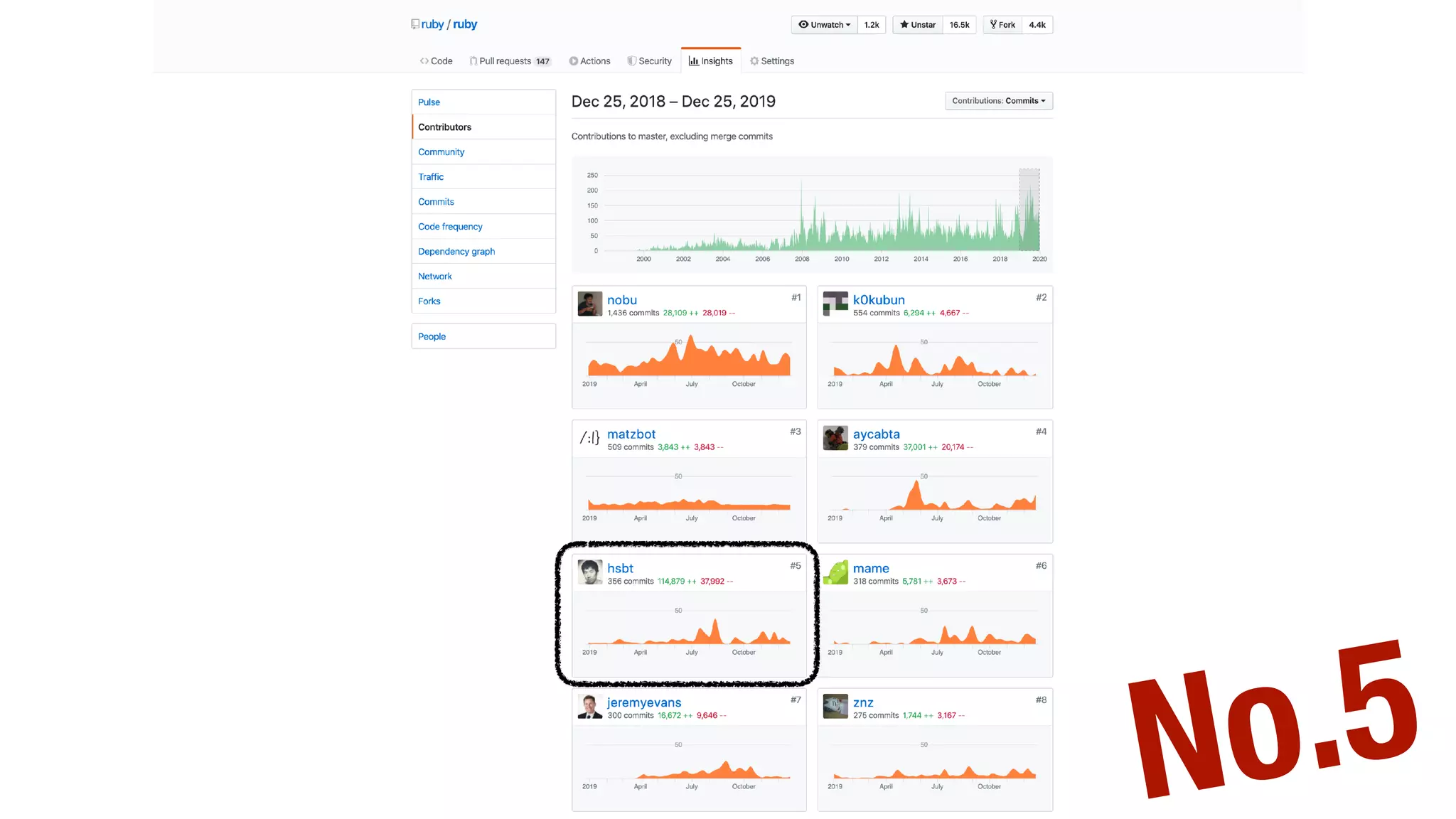1456x819 pixels.
Task: Open the Unwatch notifications dropdown
Action: [824, 25]
